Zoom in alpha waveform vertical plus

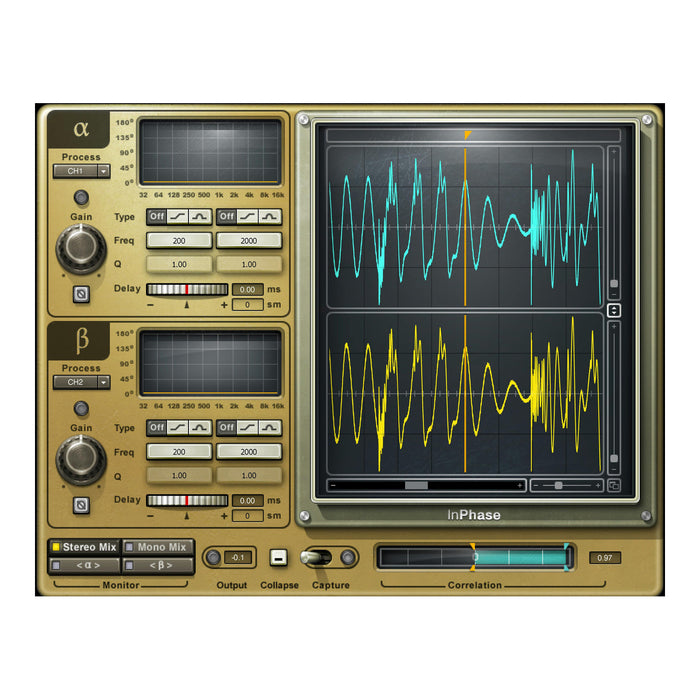tap(614, 152)
